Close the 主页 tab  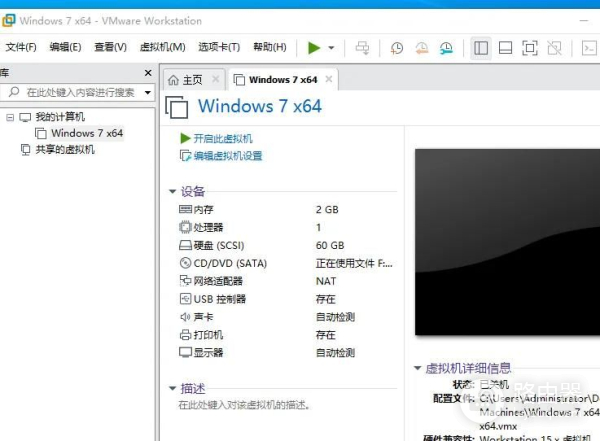215,79
